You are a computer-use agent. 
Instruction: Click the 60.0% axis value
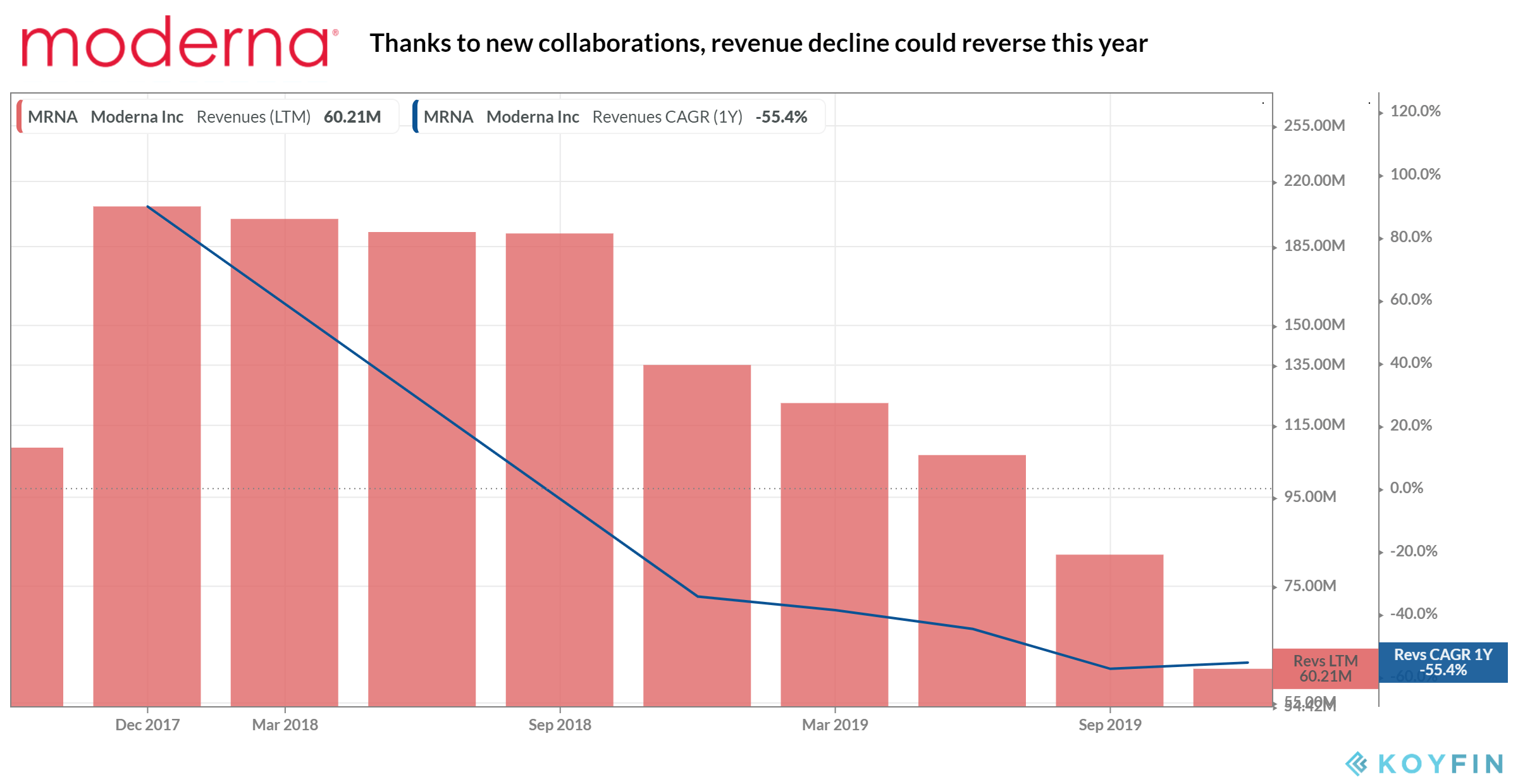(1411, 299)
